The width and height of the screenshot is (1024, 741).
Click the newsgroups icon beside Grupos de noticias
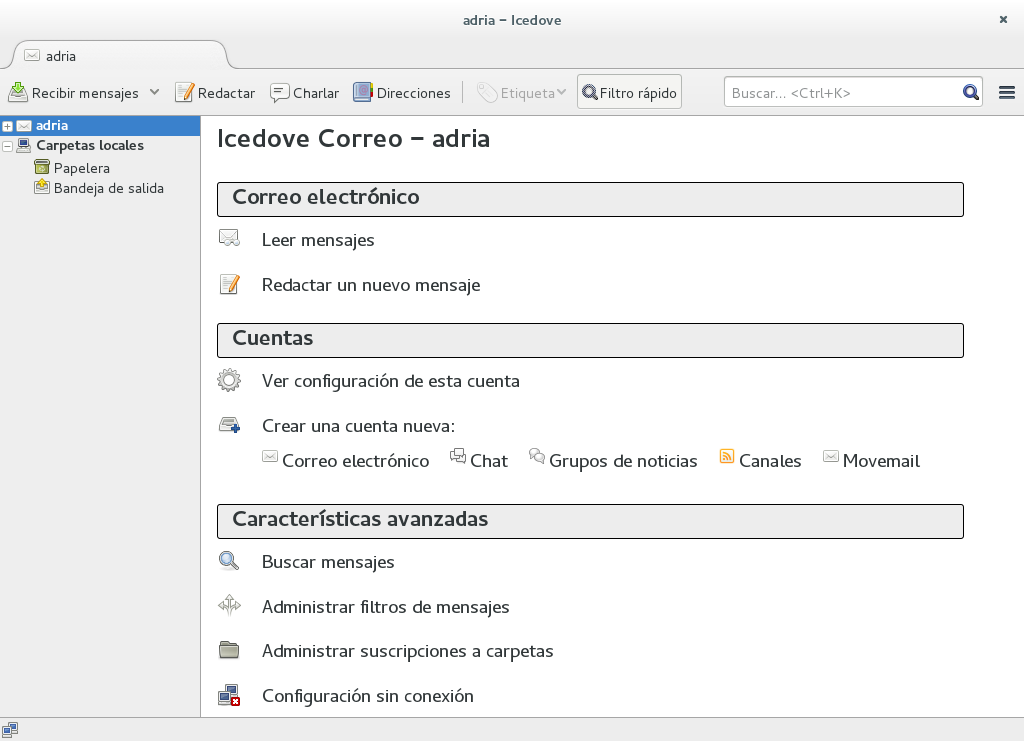[537, 456]
